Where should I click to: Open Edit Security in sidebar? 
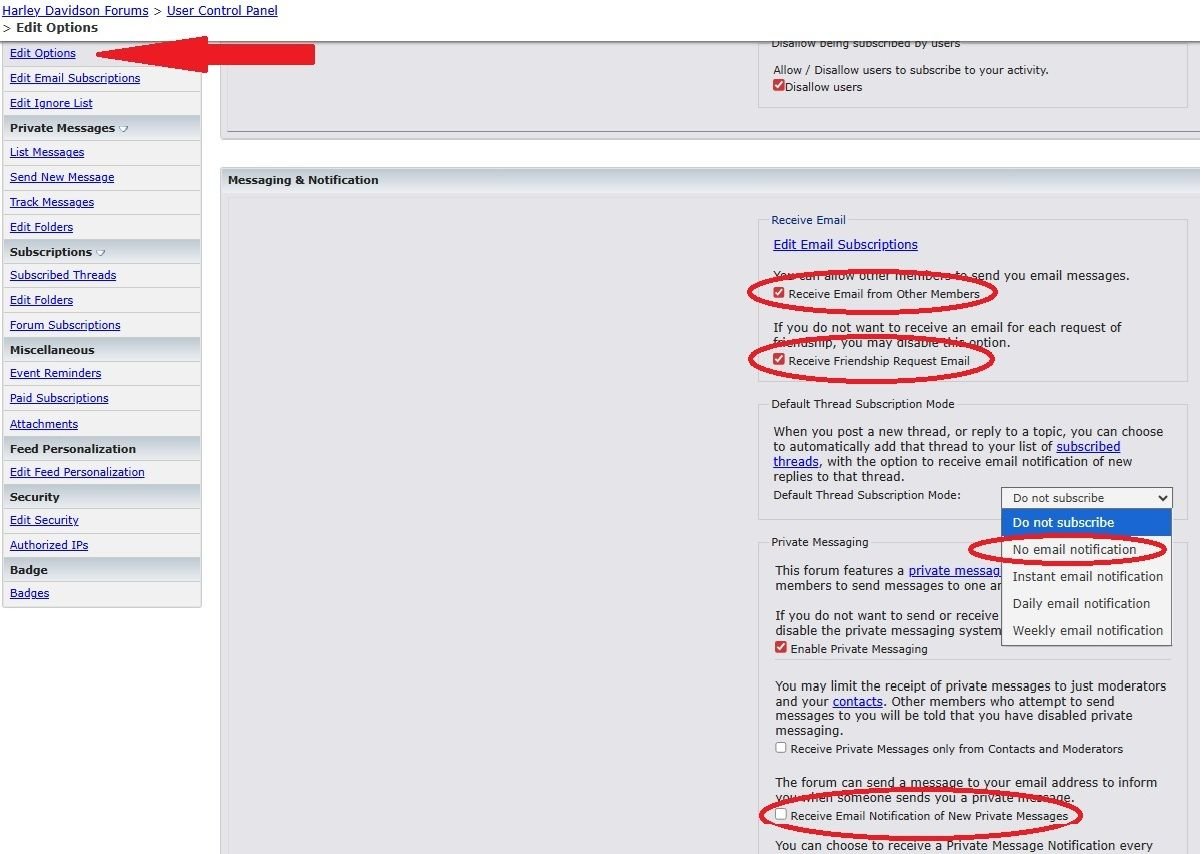click(44, 520)
